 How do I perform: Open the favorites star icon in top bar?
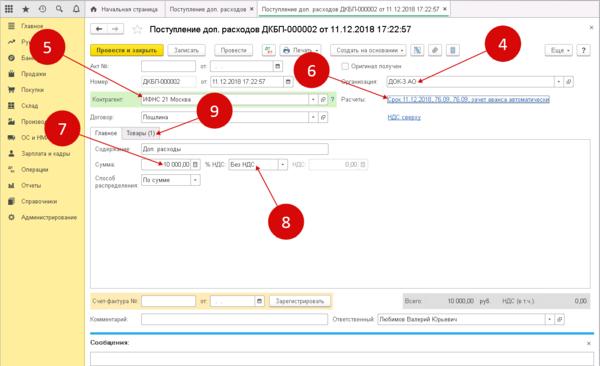pos(26,9)
